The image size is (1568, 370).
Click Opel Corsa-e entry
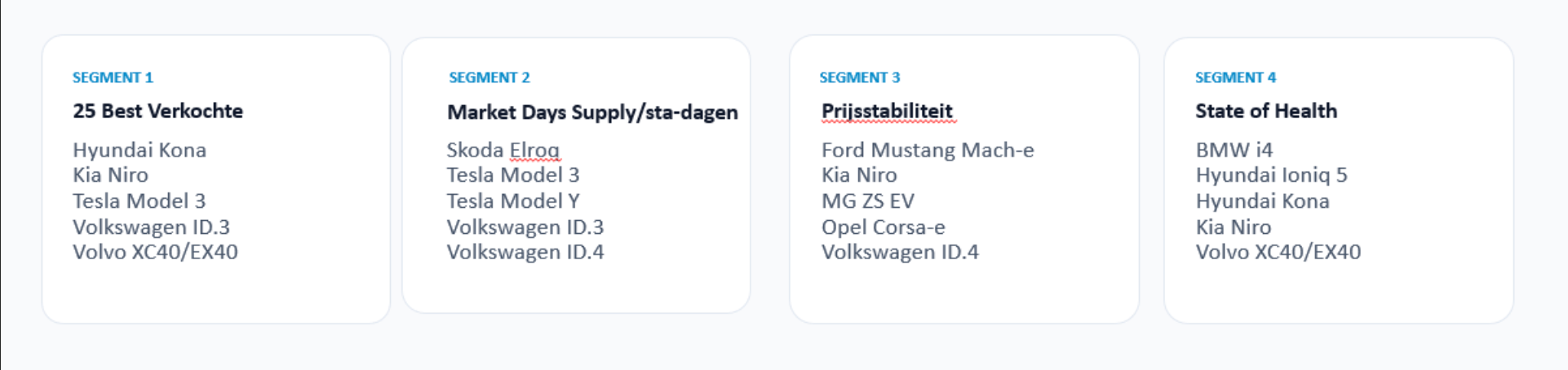[884, 227]
